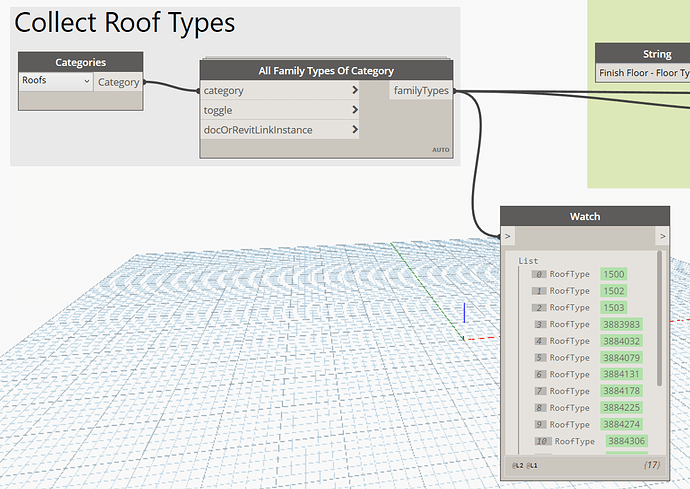Select the Categories node title bar

[x=80, y=62]
